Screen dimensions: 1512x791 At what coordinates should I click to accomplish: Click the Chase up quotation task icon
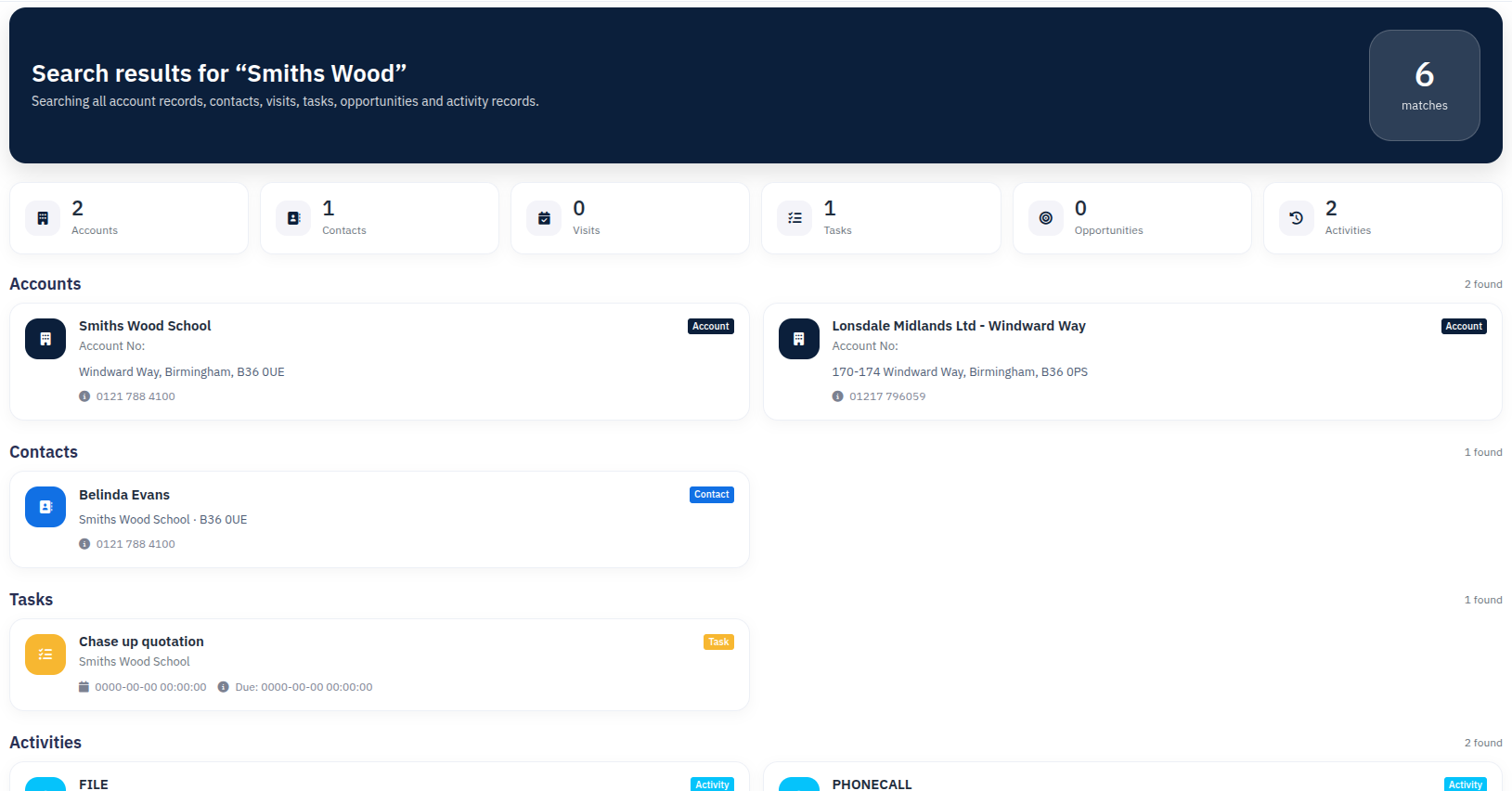(x=45, y=655)
